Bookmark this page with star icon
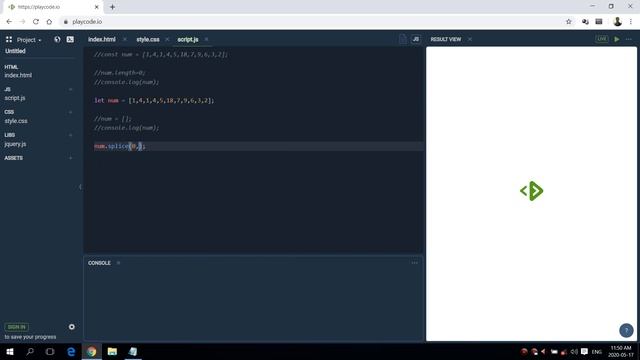This screenshot has height=360, width=640. tap(569, 22)
